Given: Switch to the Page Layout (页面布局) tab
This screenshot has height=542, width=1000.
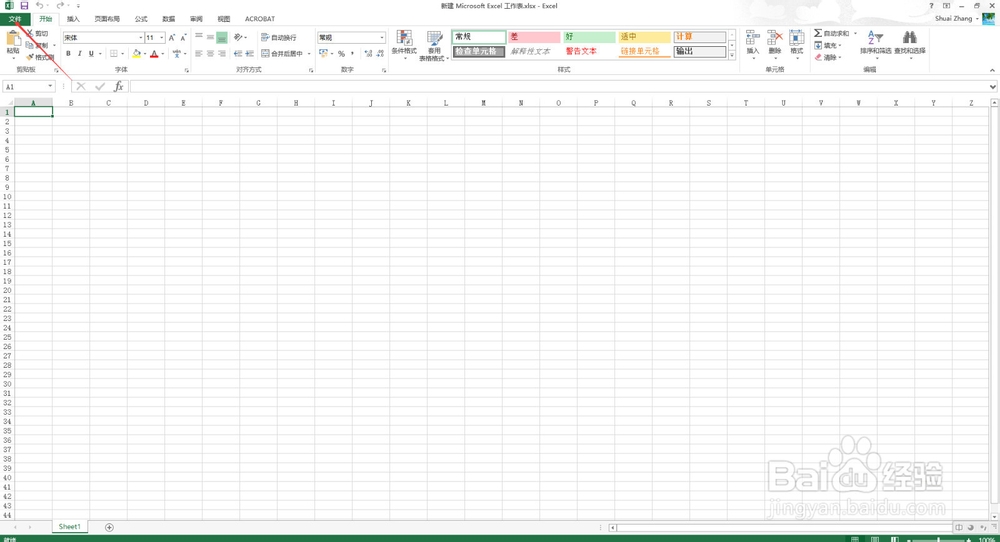Looking at the screenshot, I should [x=107, y=19].
